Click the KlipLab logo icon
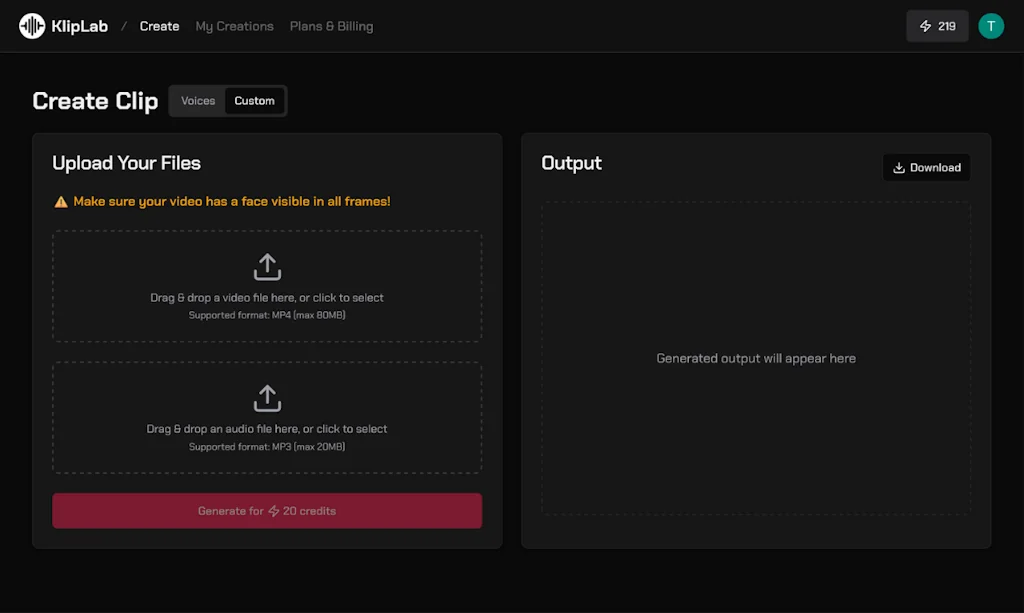 pos(30,25)
